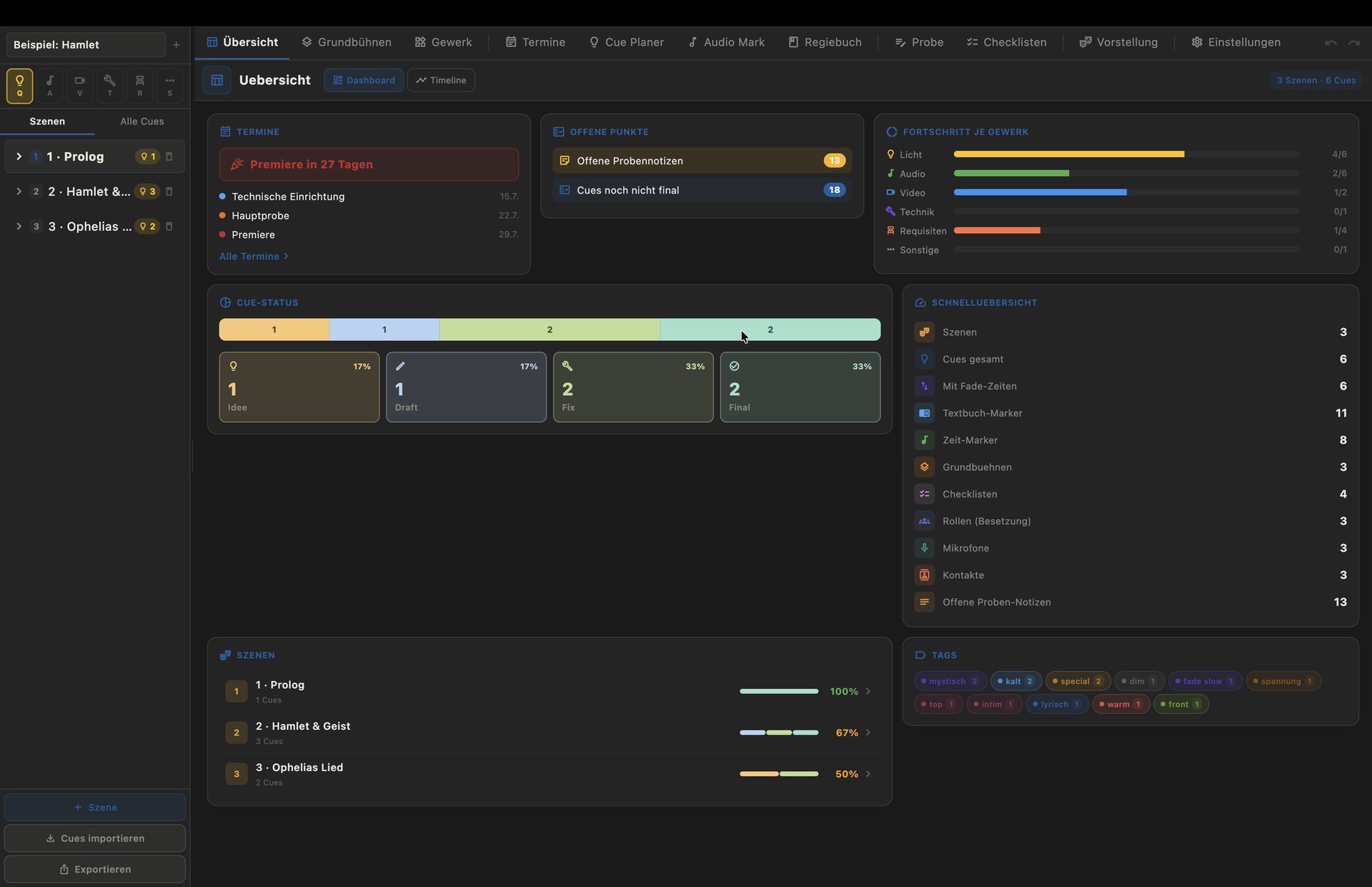1372x887 pixels.
Task: Click the Textbuch-Marker icon
Action: (924, 413)
